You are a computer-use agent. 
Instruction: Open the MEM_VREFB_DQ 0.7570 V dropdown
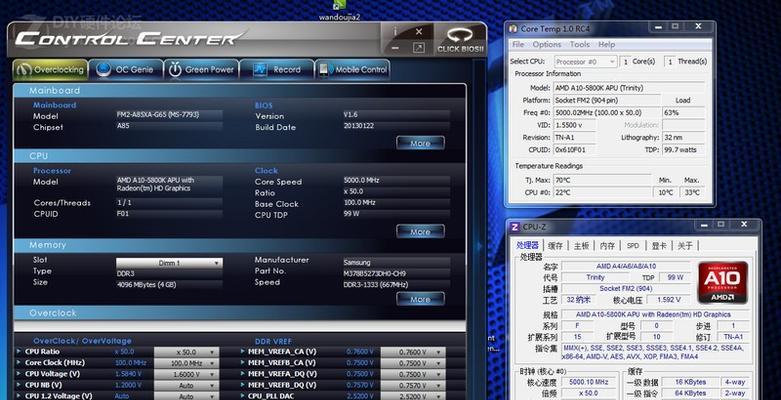(413, 385)
